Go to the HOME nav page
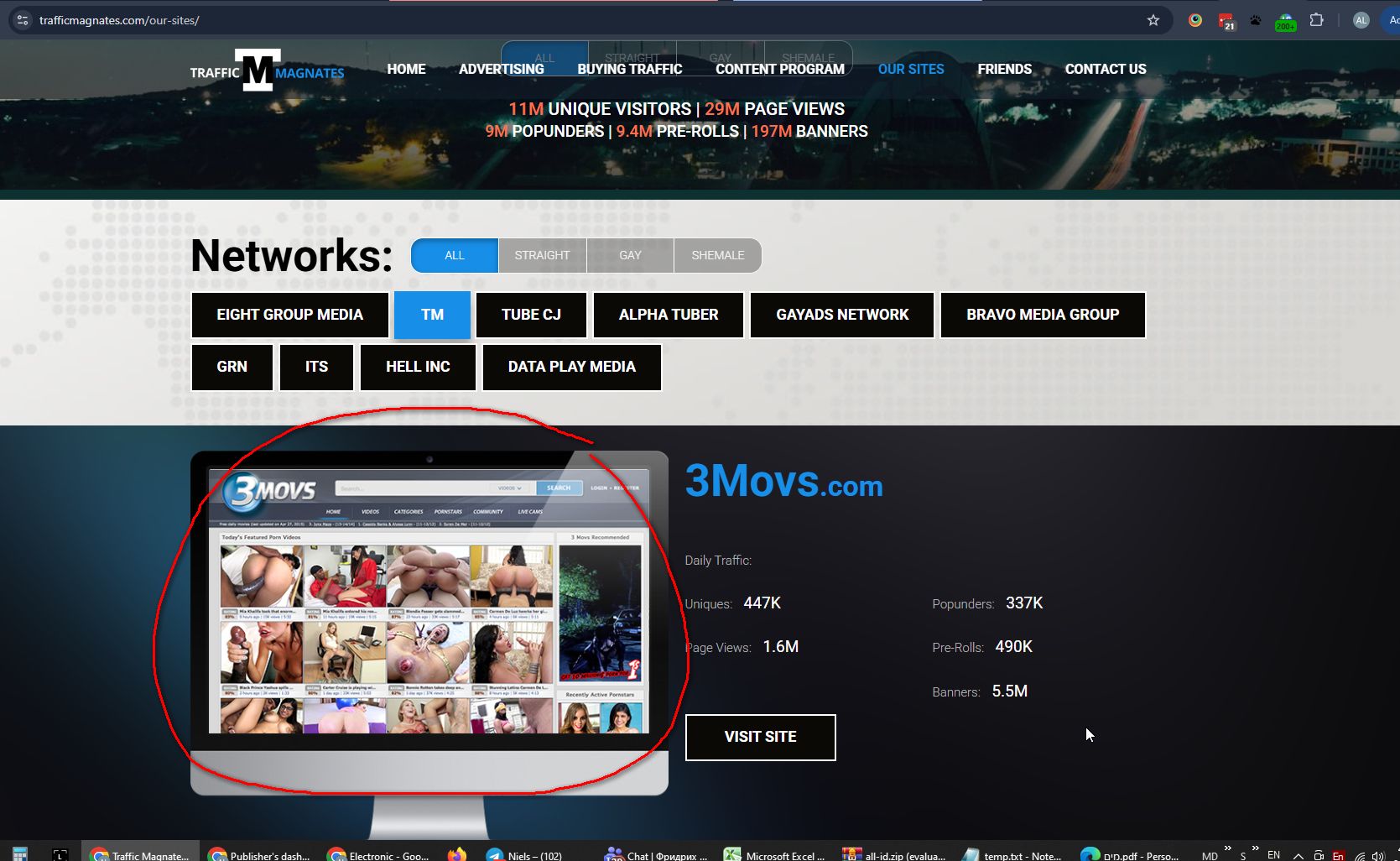 click(x=406, y=69)
